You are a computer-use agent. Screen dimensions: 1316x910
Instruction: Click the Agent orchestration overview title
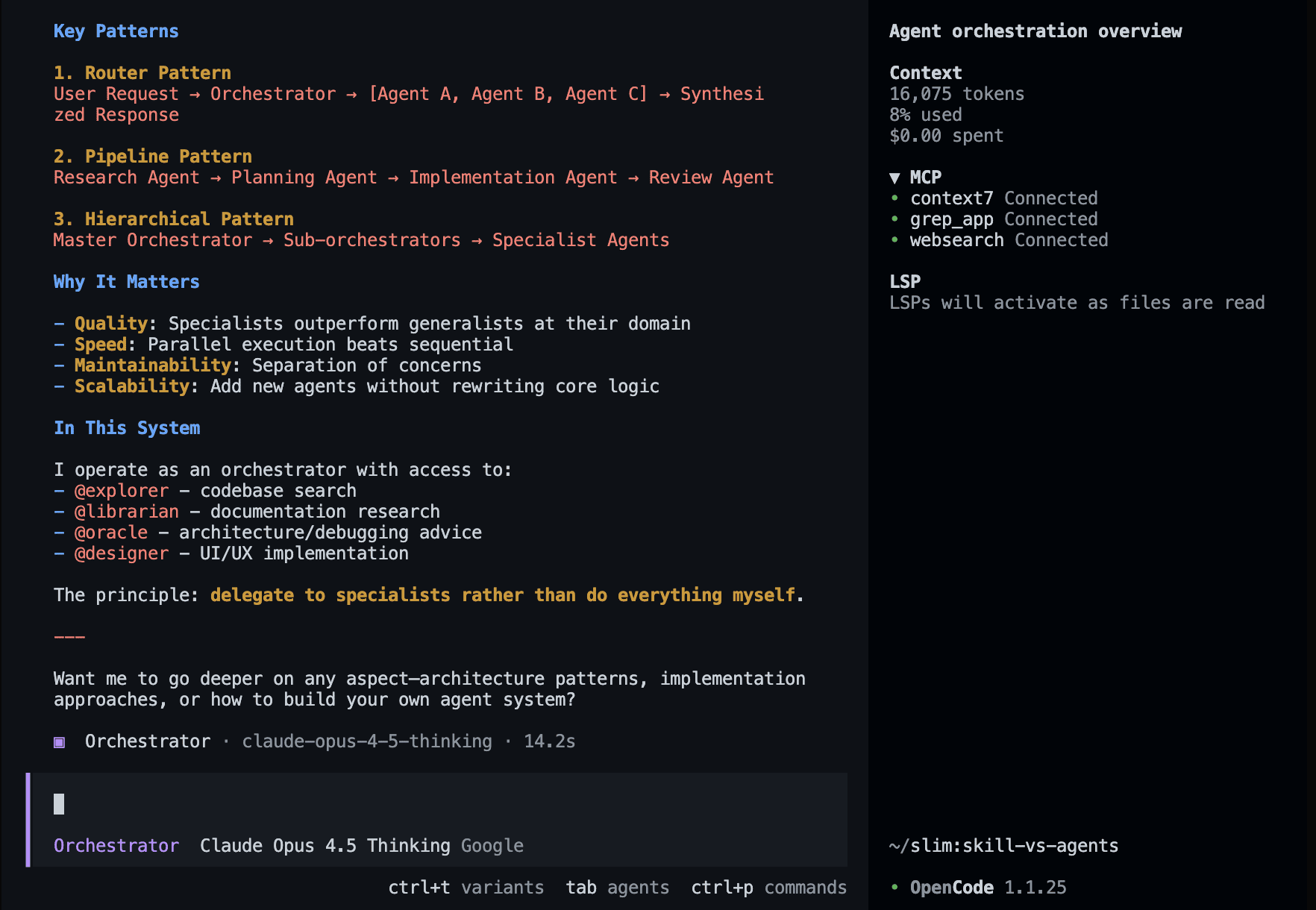coord(1035,31)
